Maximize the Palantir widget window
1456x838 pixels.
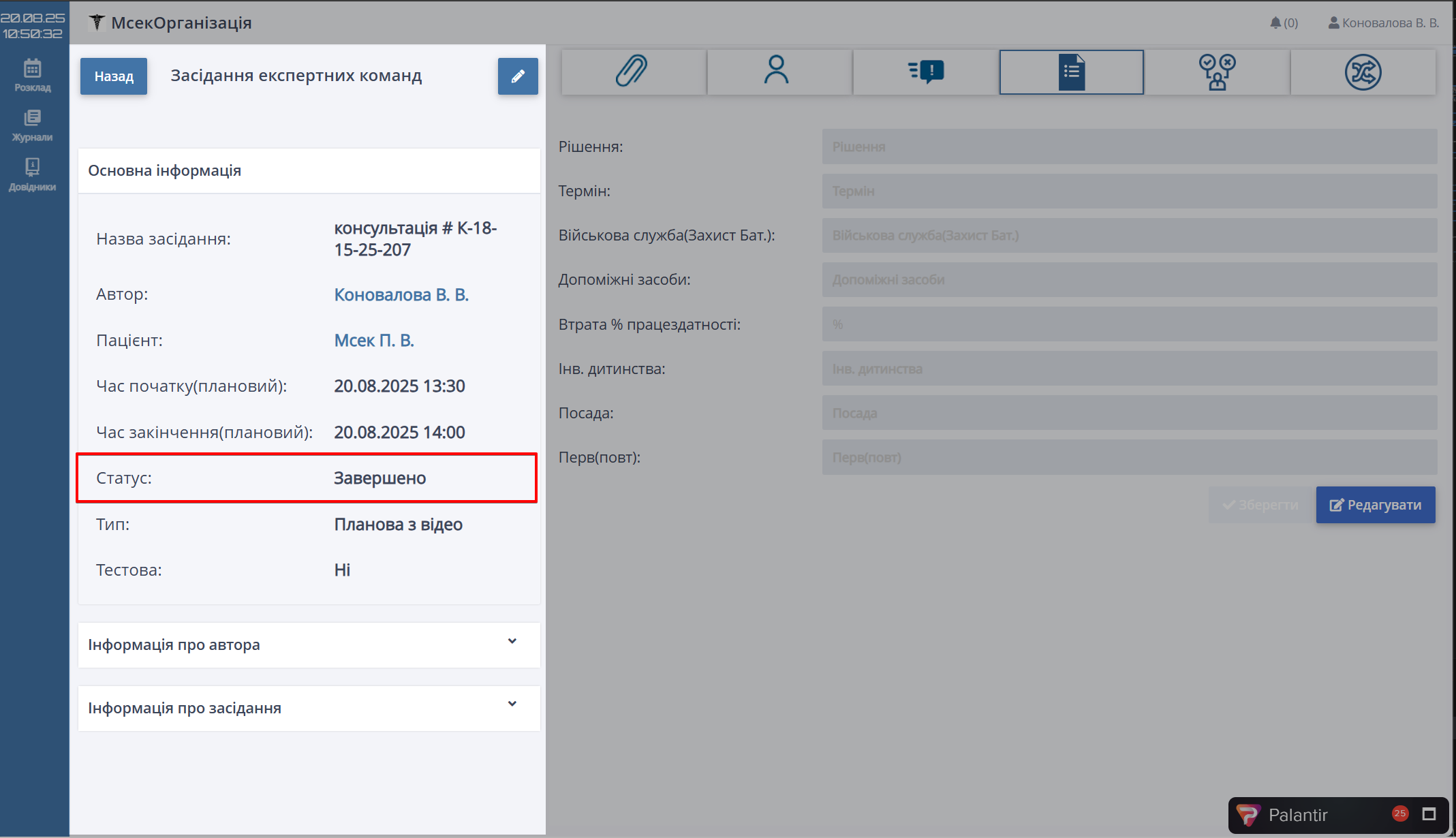coord(1429,814)
